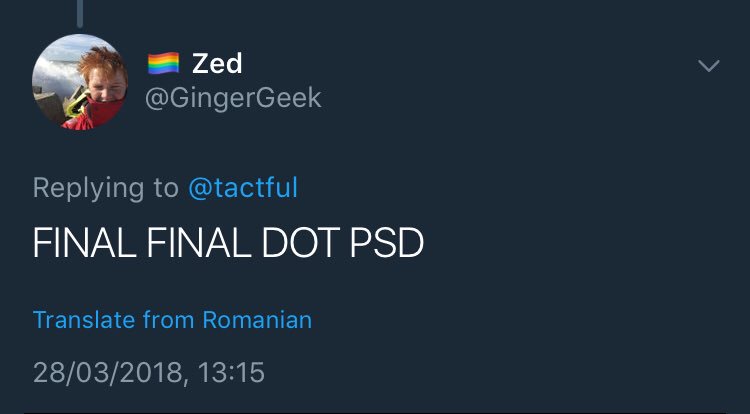The image size is (750, 414).
Task: Select the tweet text FINAL FINAL DOT PSD
Action: (x=228, y=243)
